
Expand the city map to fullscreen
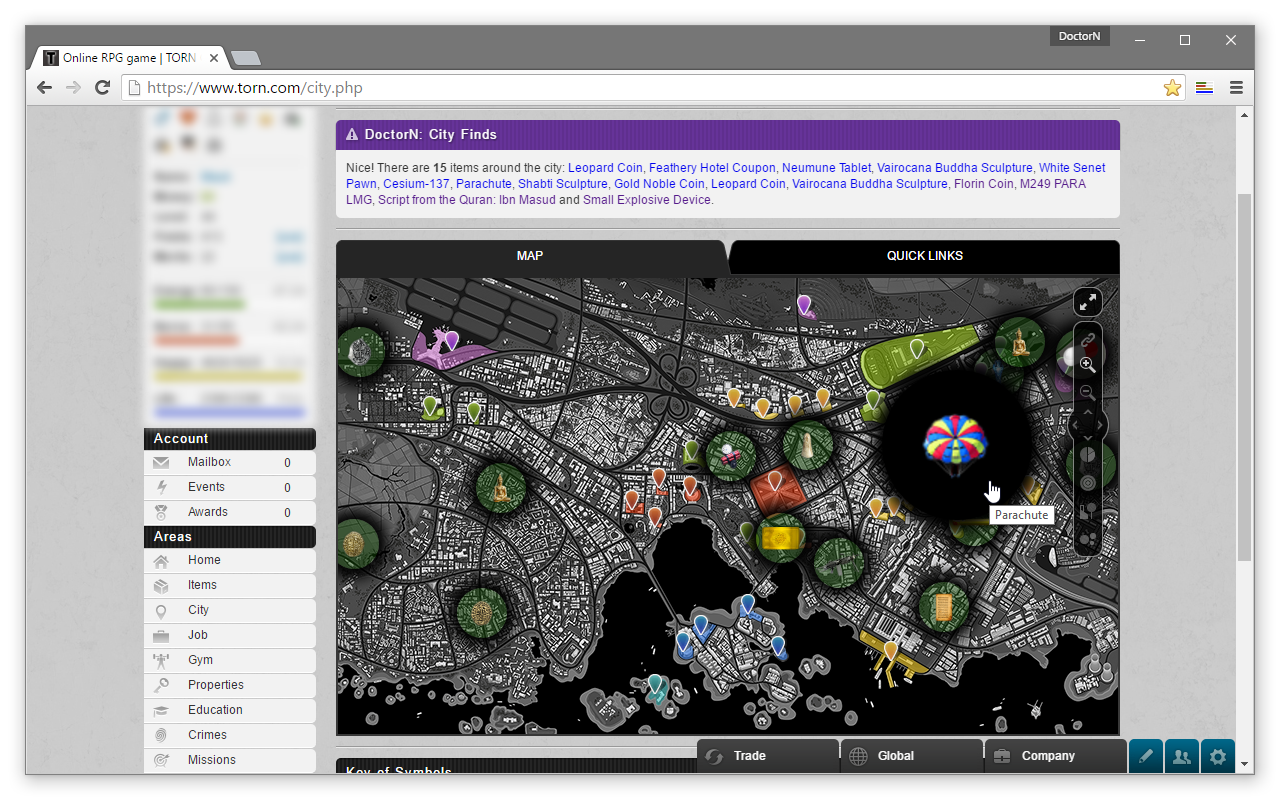click(1088, 303)
